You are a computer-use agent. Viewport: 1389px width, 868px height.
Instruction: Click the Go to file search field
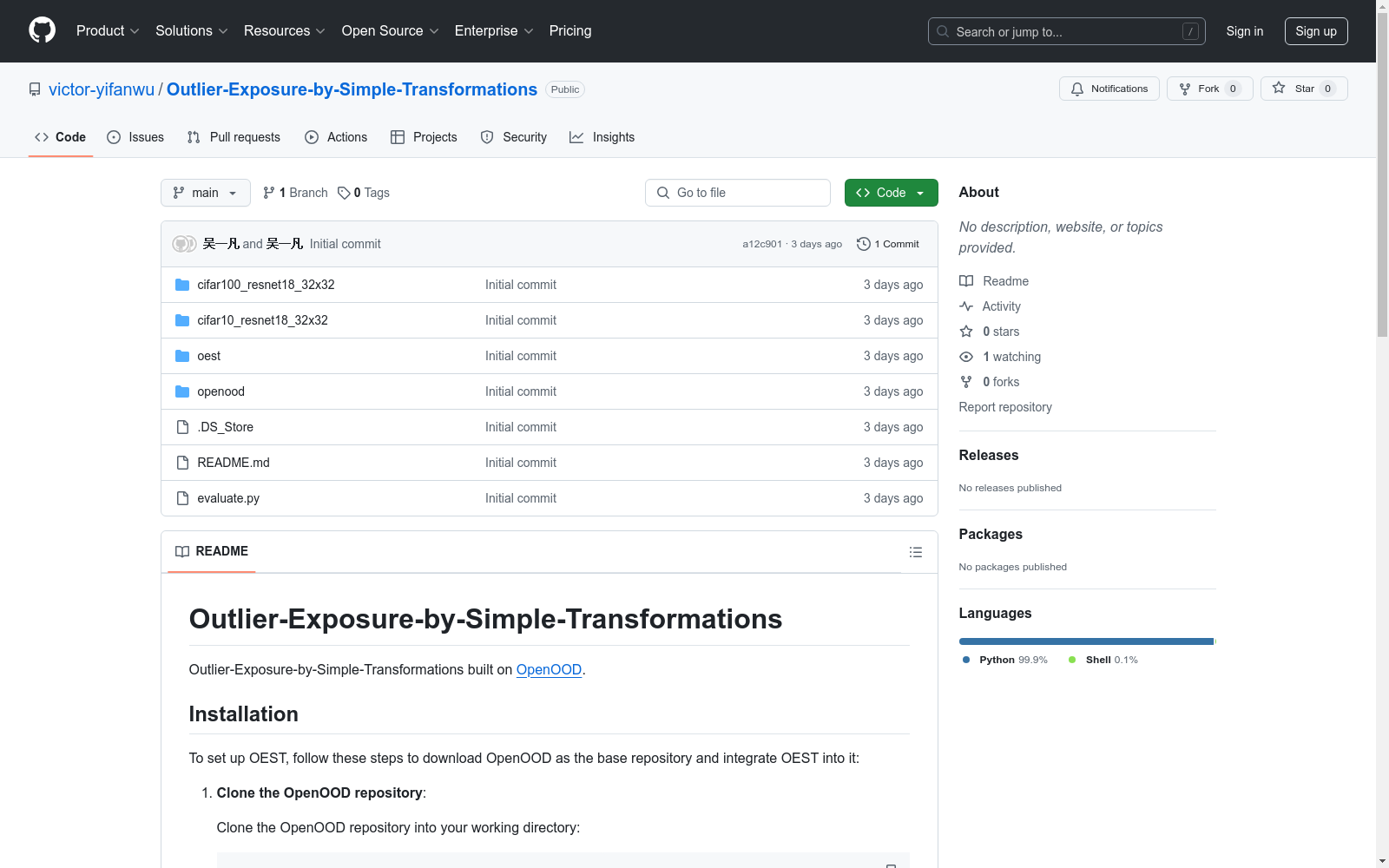[738, 193]
